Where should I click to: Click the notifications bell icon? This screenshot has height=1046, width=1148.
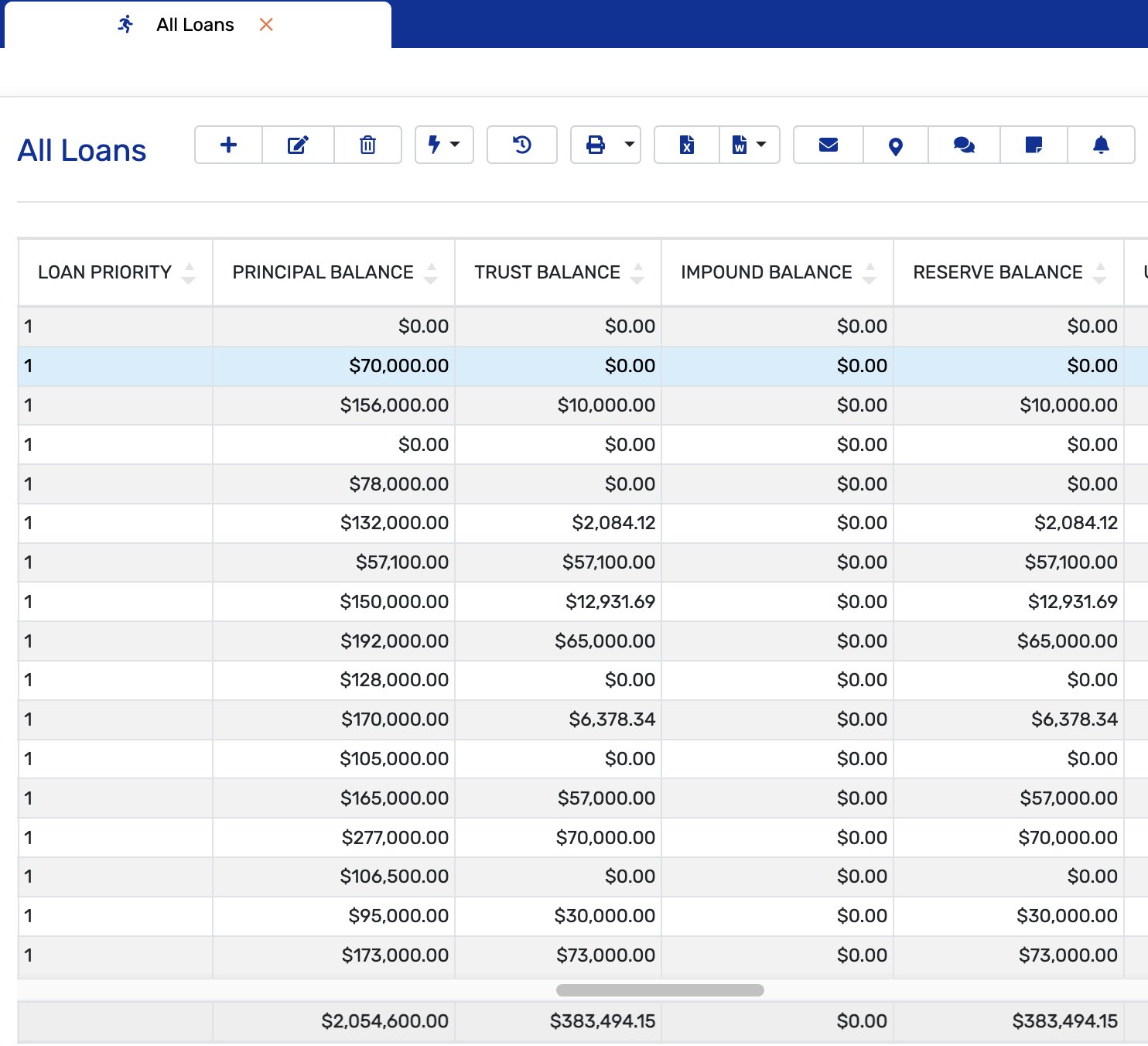click(x=1099, y=144)
